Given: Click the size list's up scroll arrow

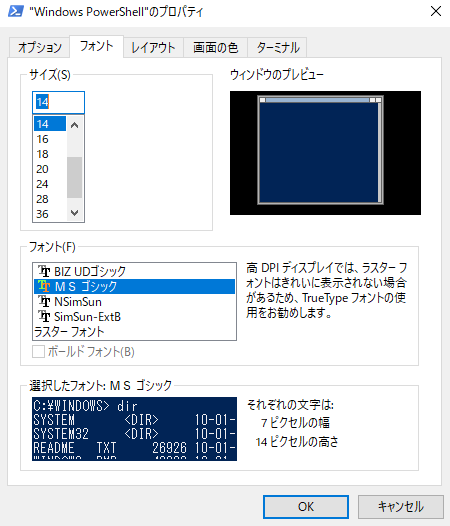Looking at the screenshot, I should click(x=74, y=125).
